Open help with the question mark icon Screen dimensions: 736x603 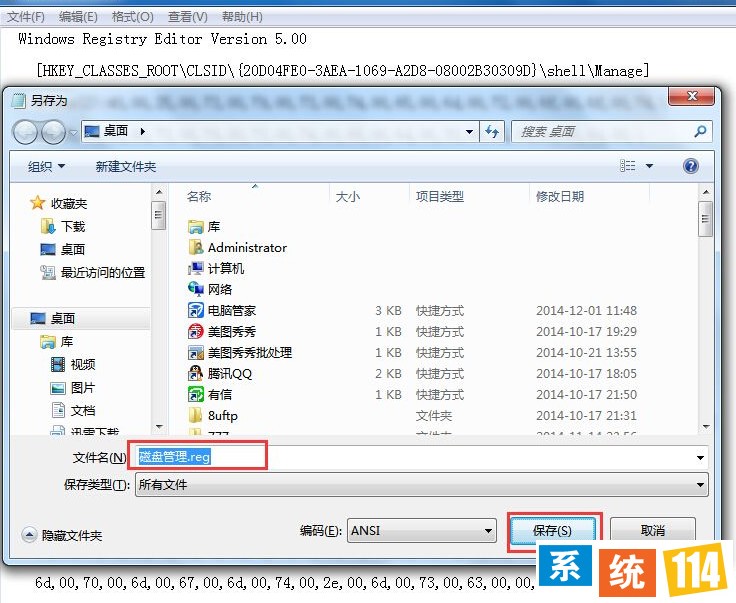(690, 166)
